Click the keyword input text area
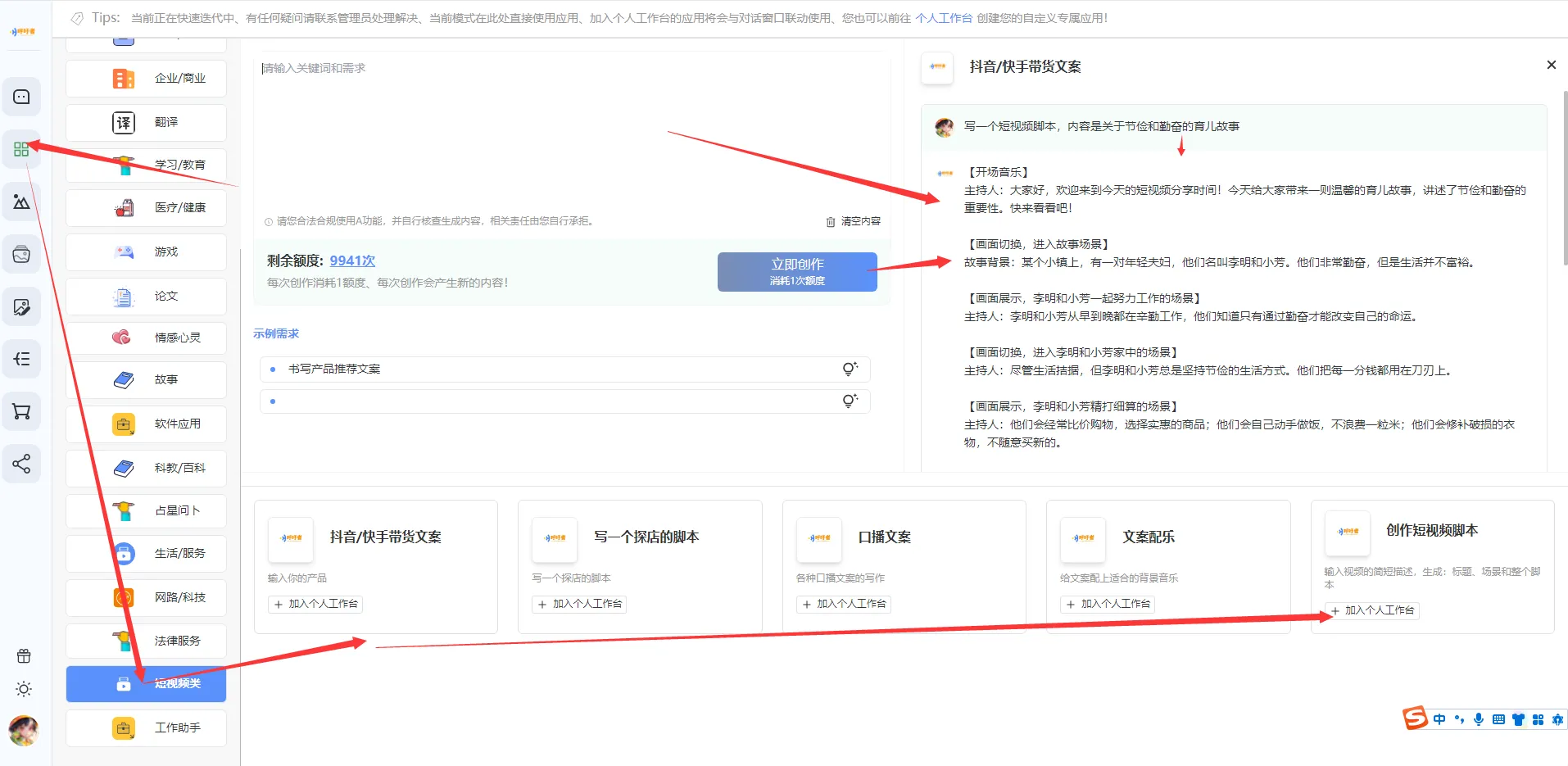This screenshot has height=766, width=1568. tap(571, 131)
